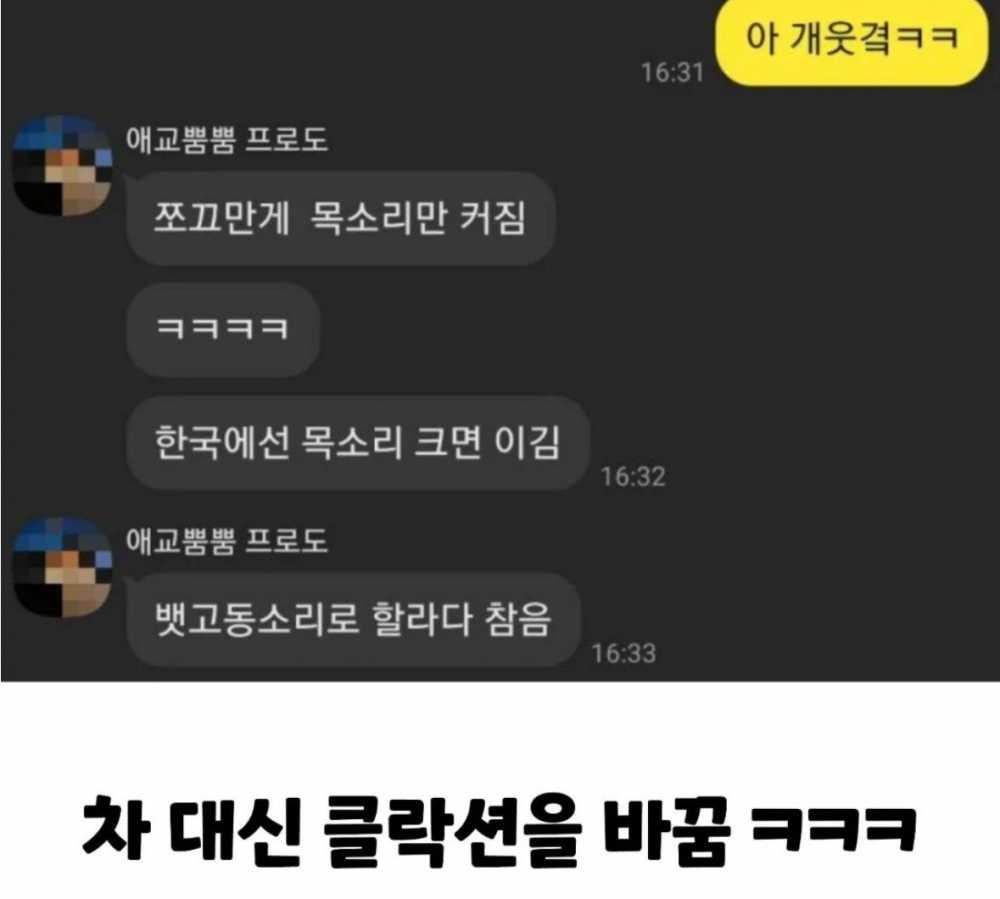Click the caption's trailing ㅋㅋㅋ text
The width and height of the screenshot is (1000, 899).
coord(834,830)
